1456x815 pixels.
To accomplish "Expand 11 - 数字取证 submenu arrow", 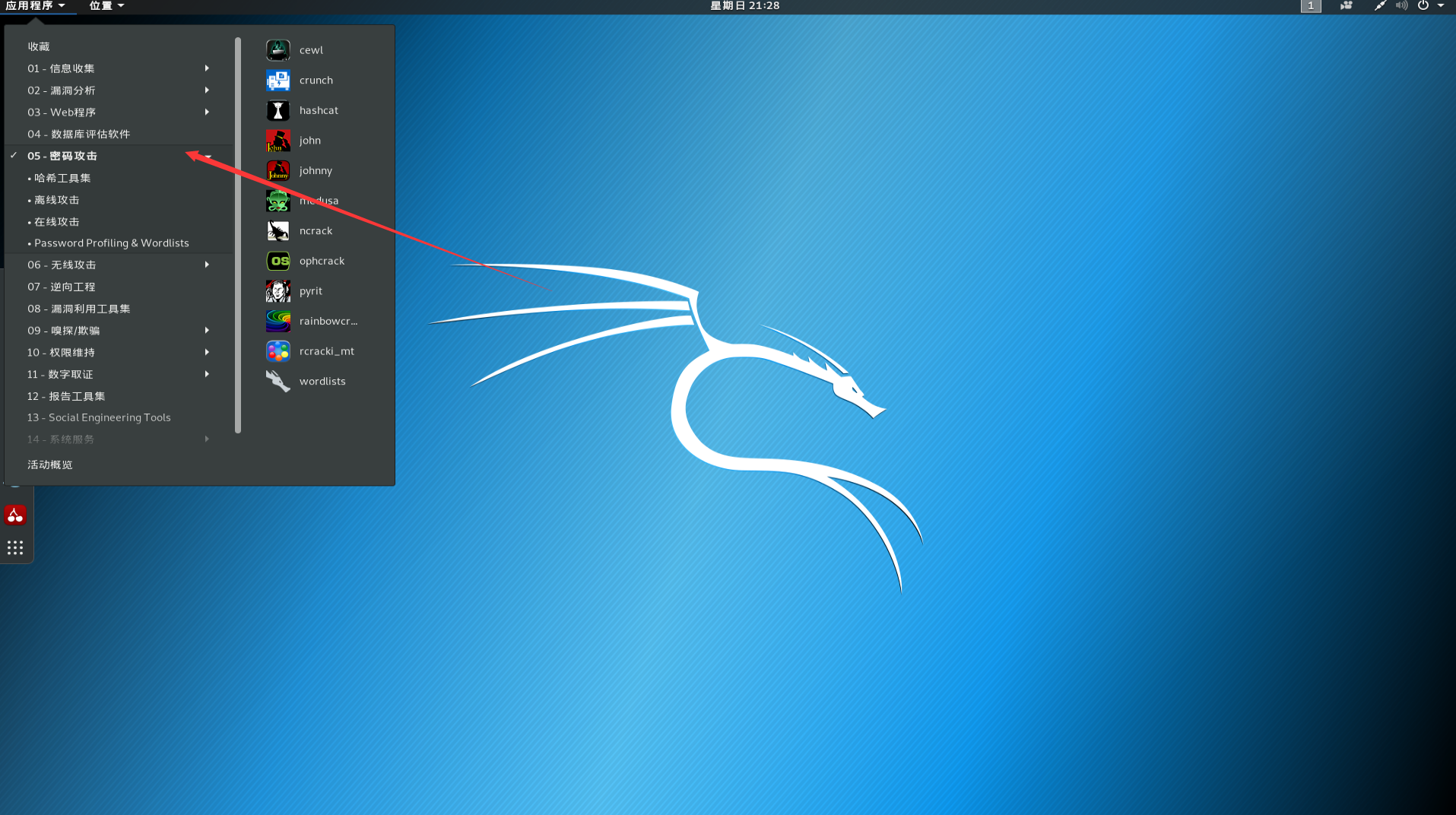I will point(207,374).
